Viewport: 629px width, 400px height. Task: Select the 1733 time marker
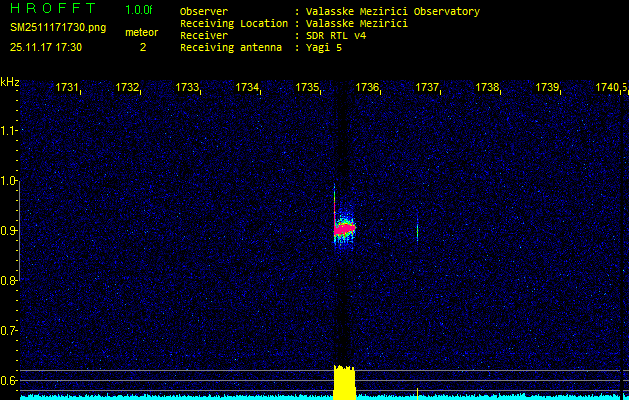click(187, 88)
